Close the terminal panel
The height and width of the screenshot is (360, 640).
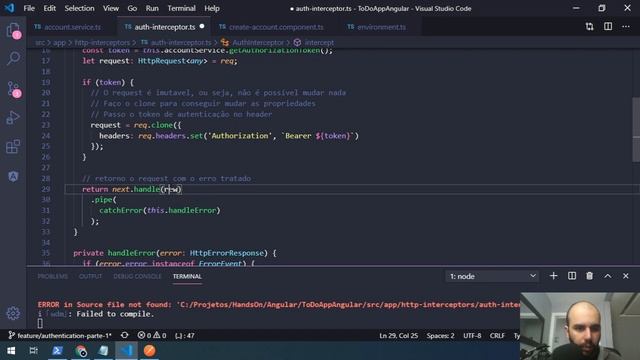coord(626,276)
